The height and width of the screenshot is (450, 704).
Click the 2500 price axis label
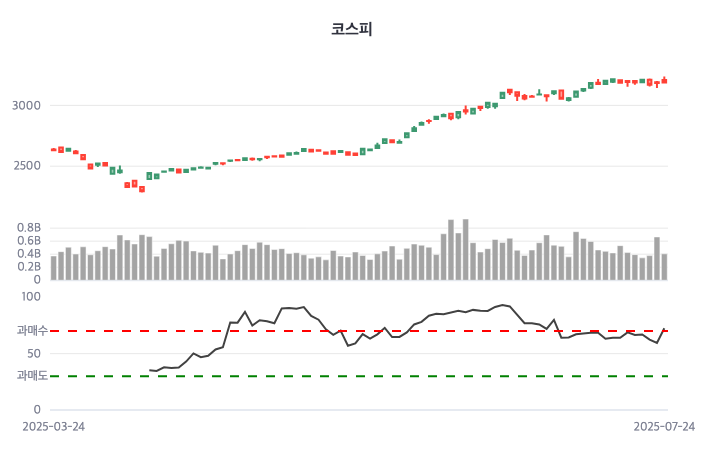click(x=28, y=166)
